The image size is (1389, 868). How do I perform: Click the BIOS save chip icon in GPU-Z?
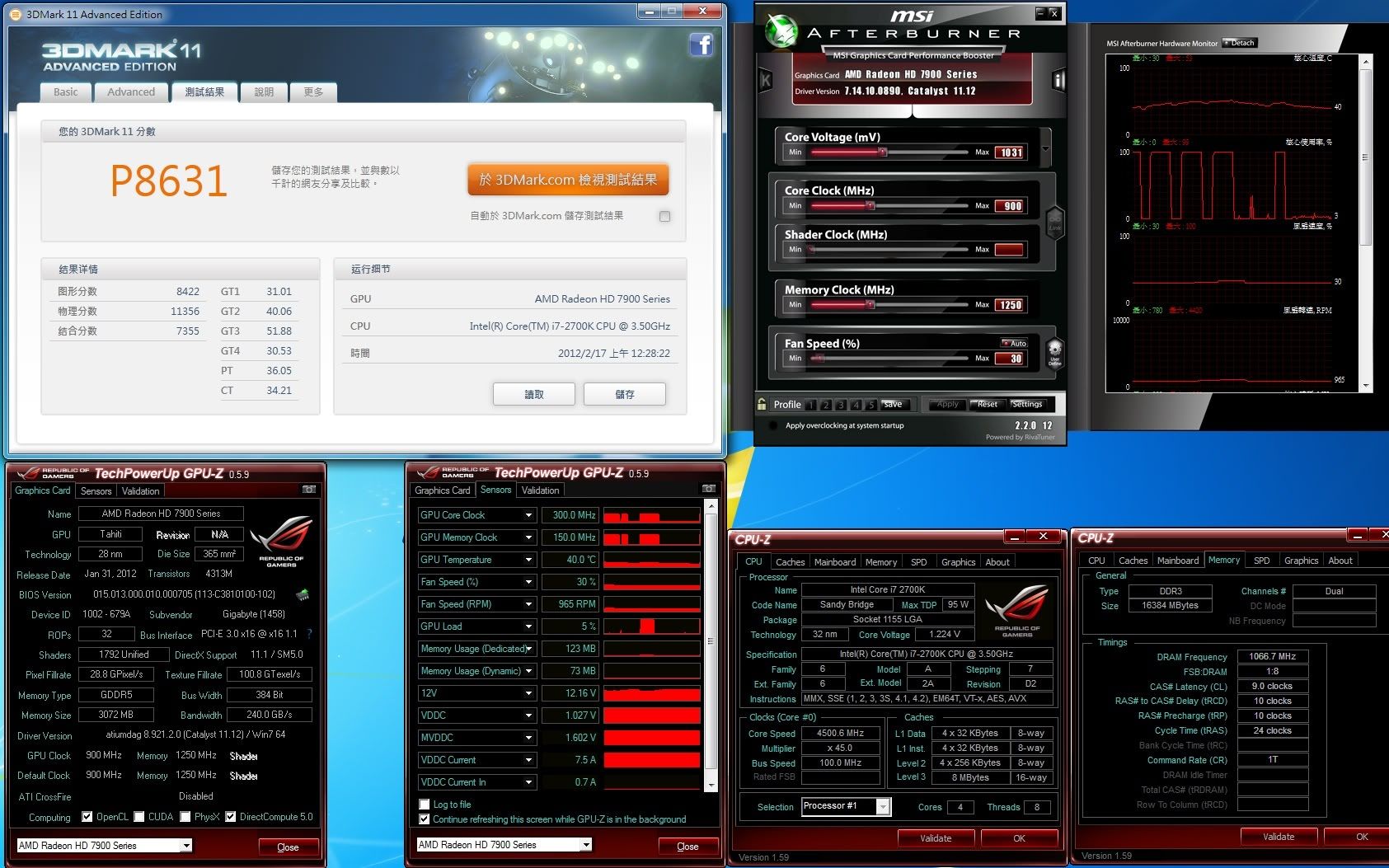click(x=303, y=594)
